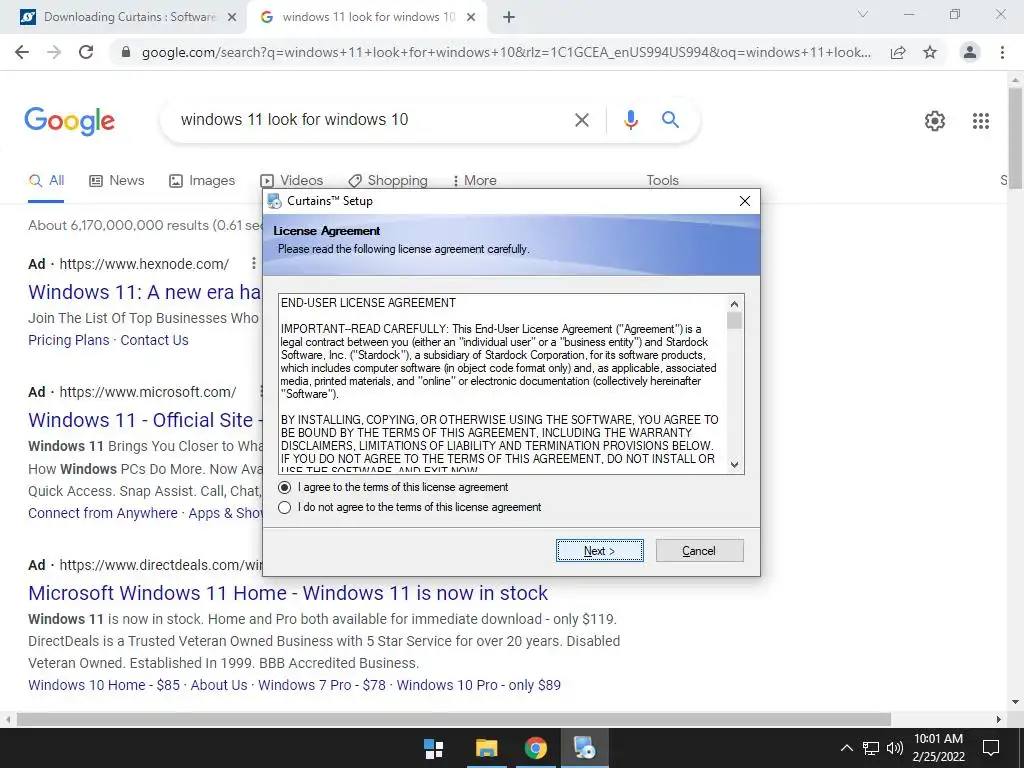Open the Pricing Plans link
1024x768 pixels.
69,340
